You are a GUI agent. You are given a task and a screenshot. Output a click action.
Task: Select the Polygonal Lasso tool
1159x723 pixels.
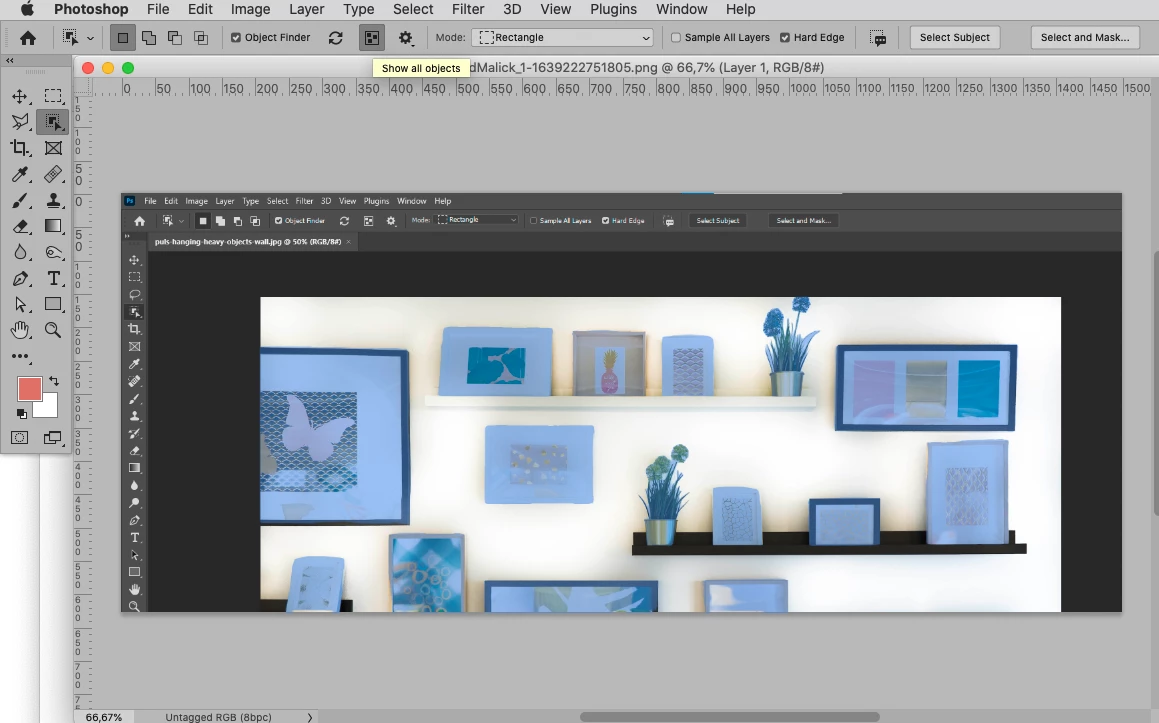coord(20,122)
